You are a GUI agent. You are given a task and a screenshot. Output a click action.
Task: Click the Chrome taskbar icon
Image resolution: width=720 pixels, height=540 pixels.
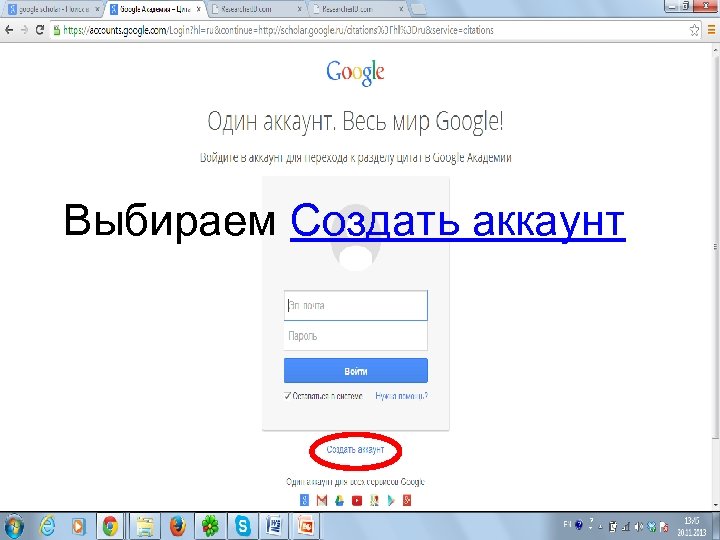(110, 526)
